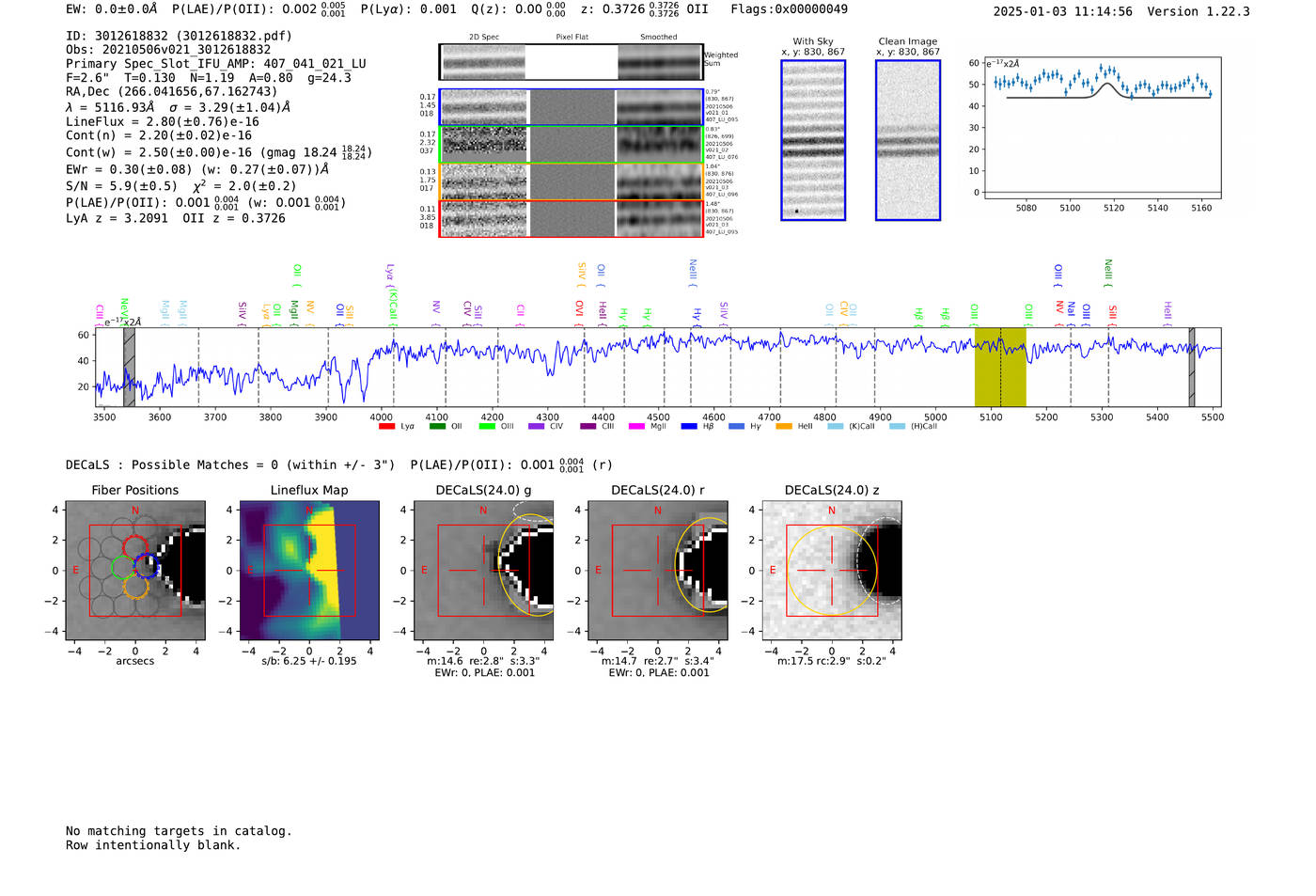This screenshot has width=1316, height=896.
Task: Click the Flags:0x00000049 header text
Action: [789, 9]
